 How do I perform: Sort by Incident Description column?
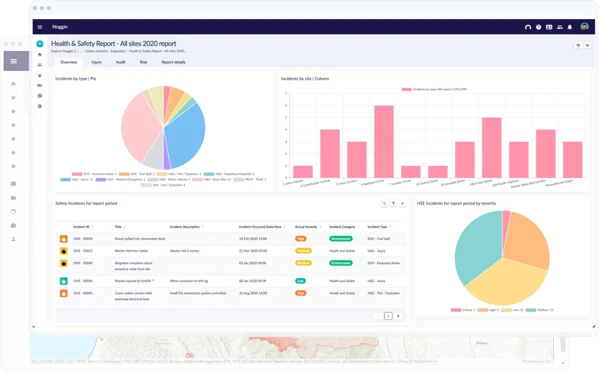tap(186, 227)
